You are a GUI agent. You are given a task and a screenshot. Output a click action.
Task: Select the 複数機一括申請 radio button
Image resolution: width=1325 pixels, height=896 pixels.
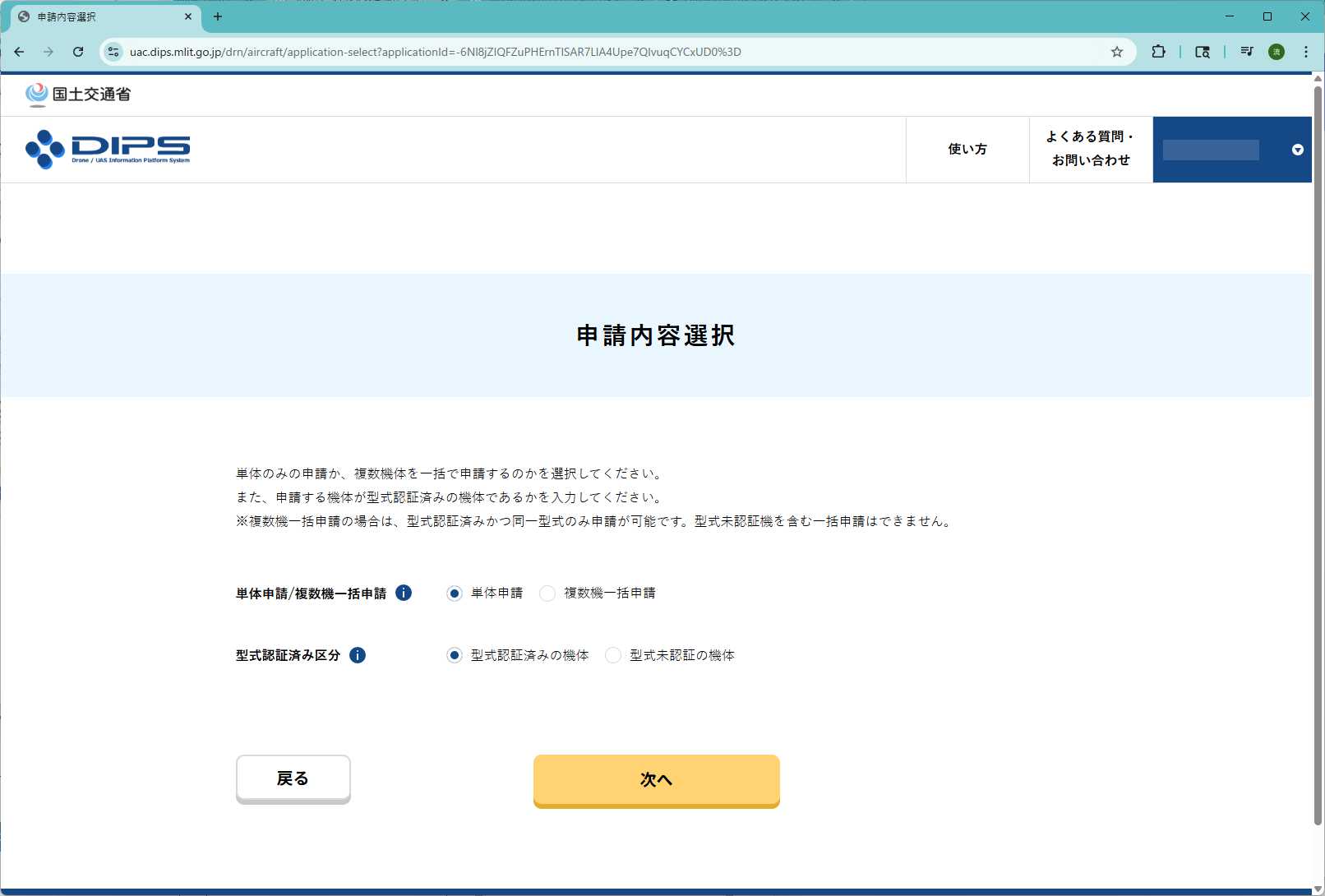[547, 593]
